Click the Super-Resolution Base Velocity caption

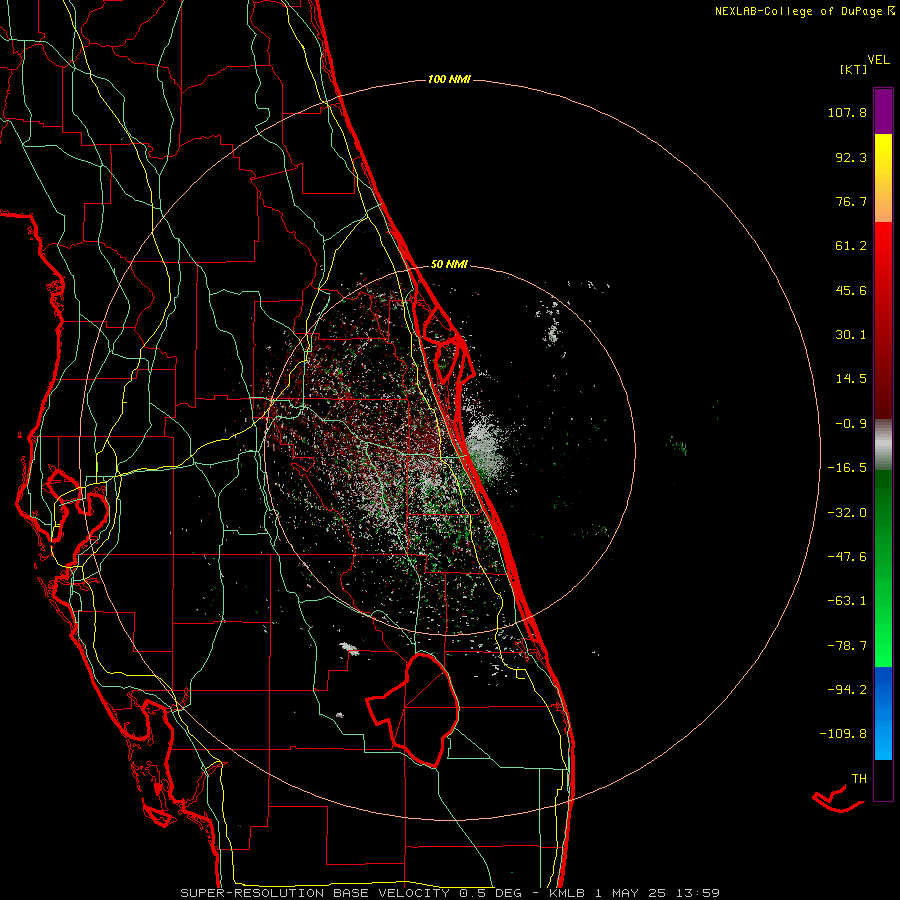pyautogui.click(x=450, y=893)
